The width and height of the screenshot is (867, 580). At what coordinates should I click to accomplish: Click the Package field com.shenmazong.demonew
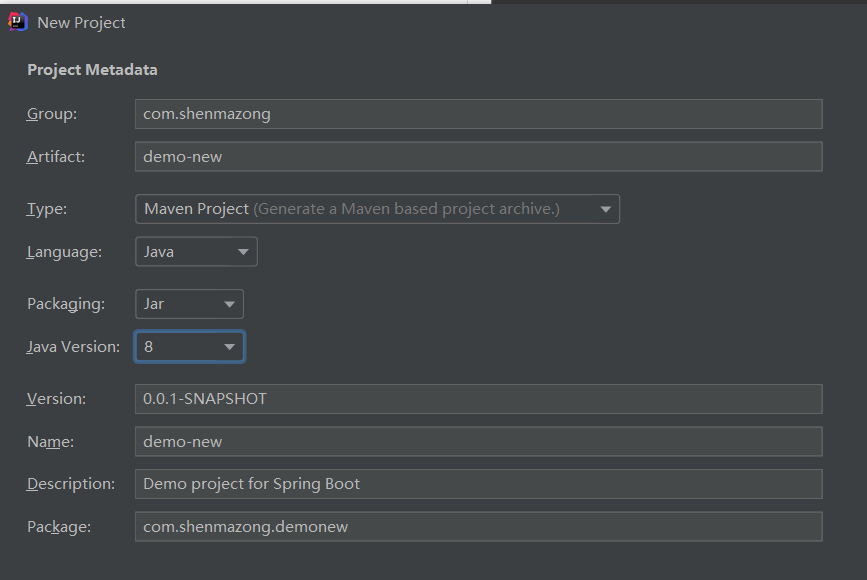479,526
